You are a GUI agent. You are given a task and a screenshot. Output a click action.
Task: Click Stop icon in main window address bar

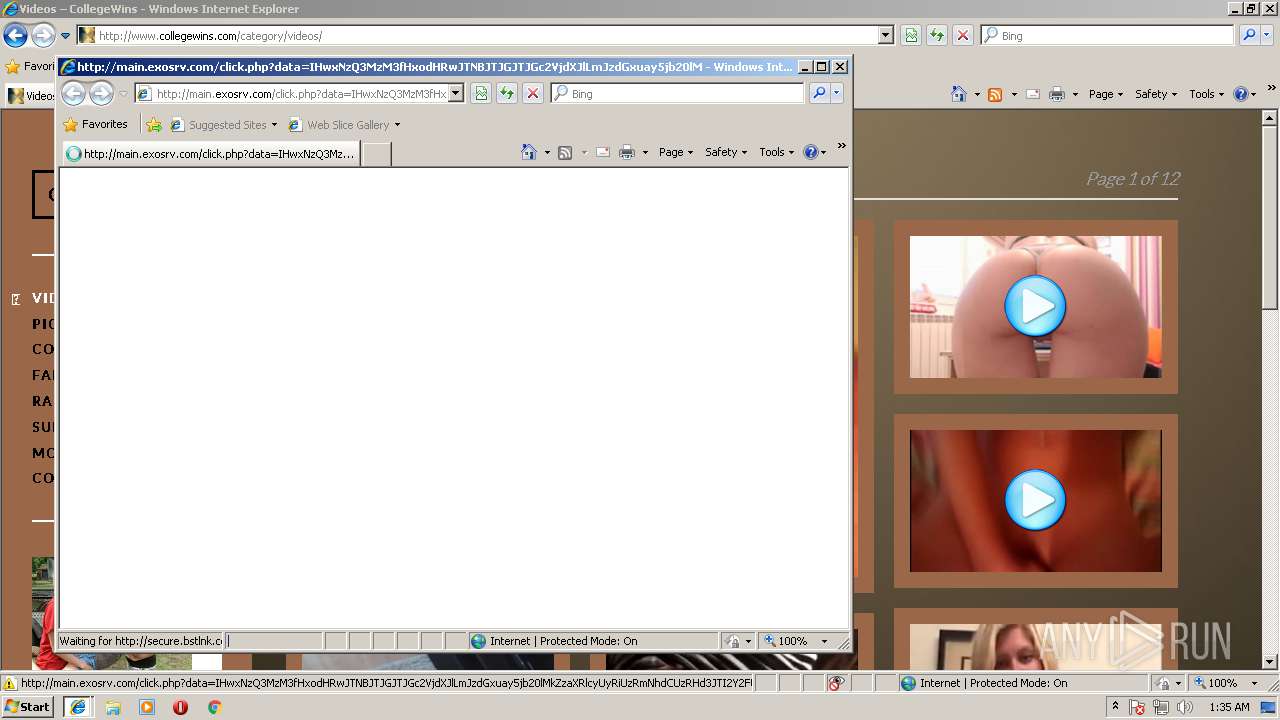[x=963, y=35]
